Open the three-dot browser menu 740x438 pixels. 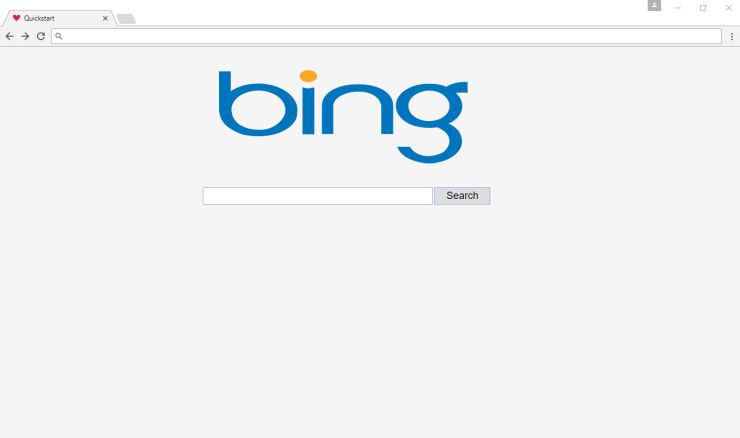pyautogui.click(x=732, y=36)
